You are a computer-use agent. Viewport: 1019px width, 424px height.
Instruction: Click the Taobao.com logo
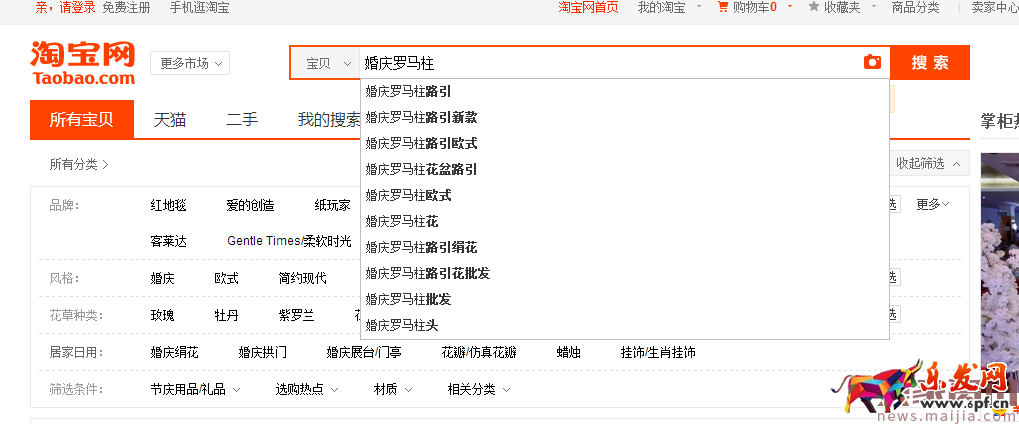pyautogui.click(x=83, y=63)
